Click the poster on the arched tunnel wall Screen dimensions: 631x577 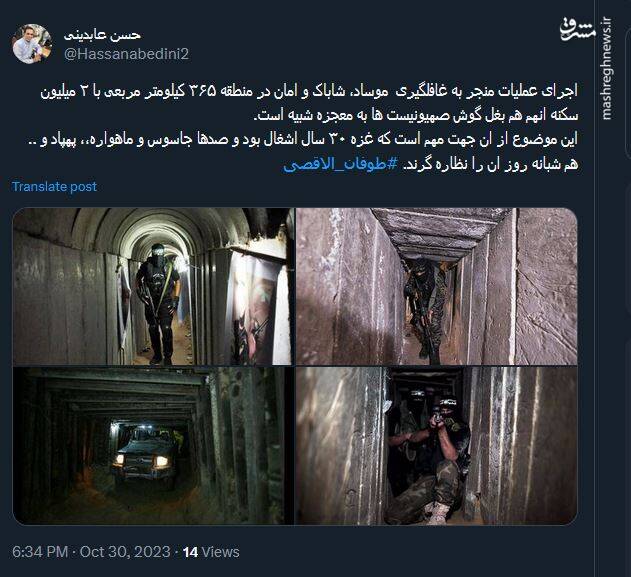point(256,308)
